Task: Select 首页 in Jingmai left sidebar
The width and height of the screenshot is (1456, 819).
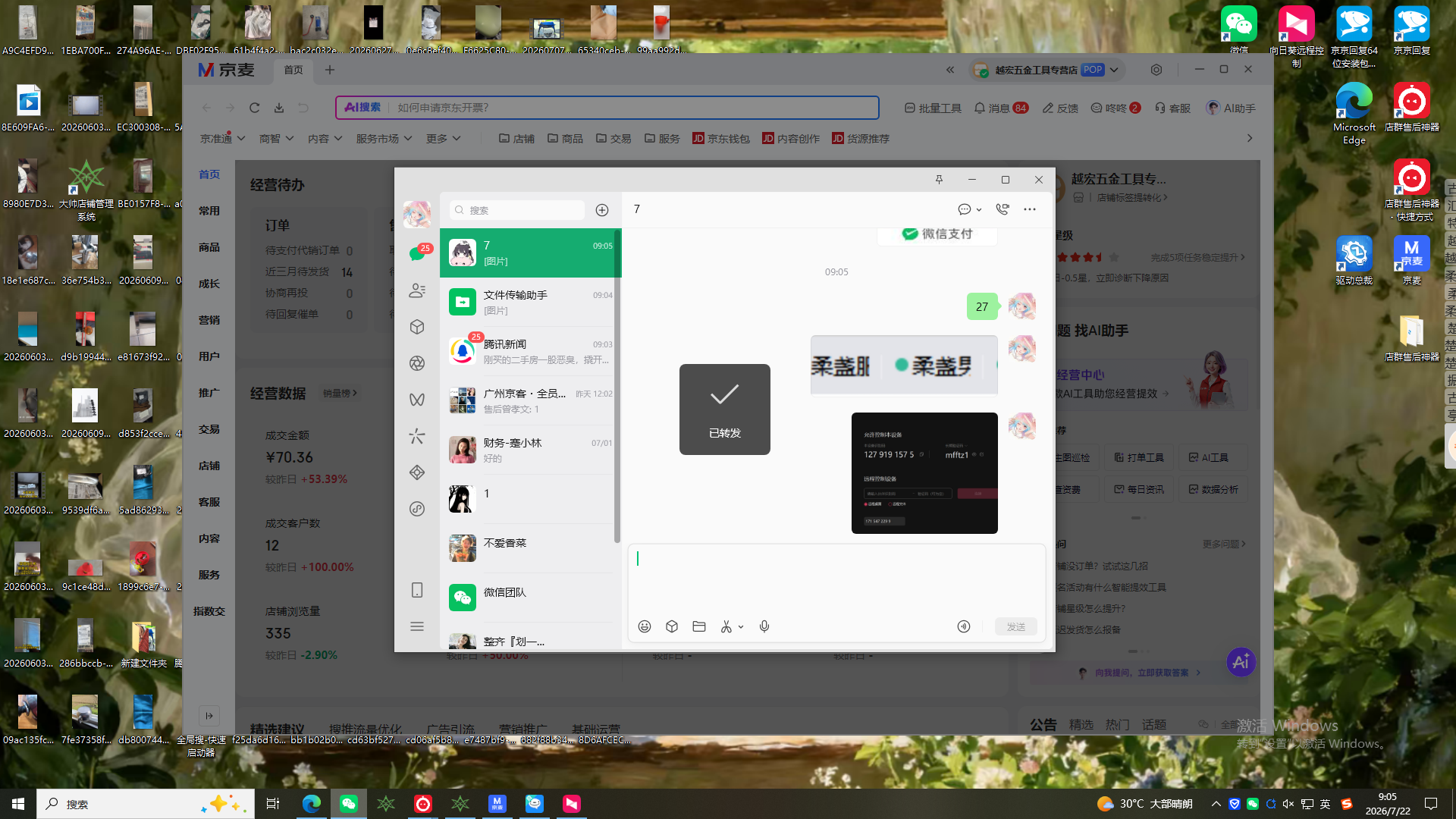Action: (x=209, y=174)
